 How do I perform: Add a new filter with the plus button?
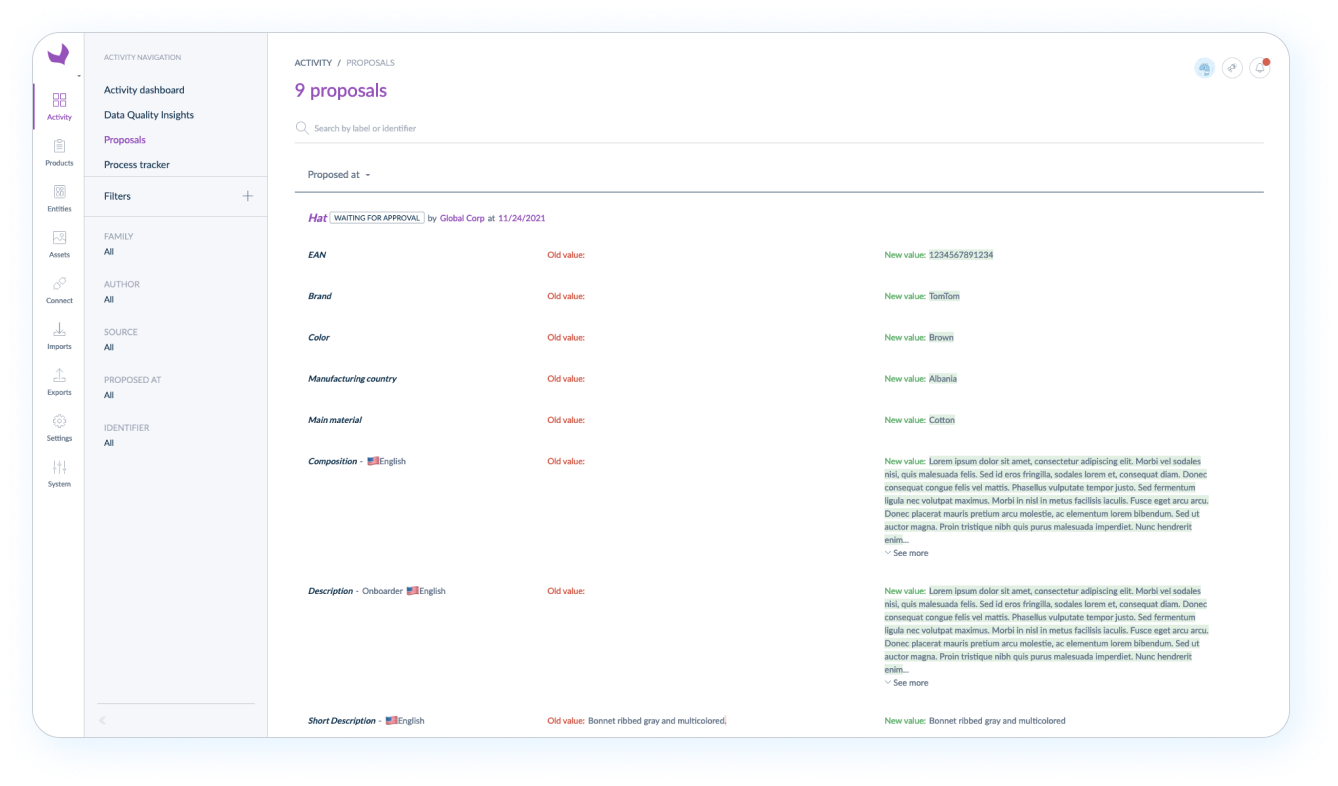tap(247, 195)
